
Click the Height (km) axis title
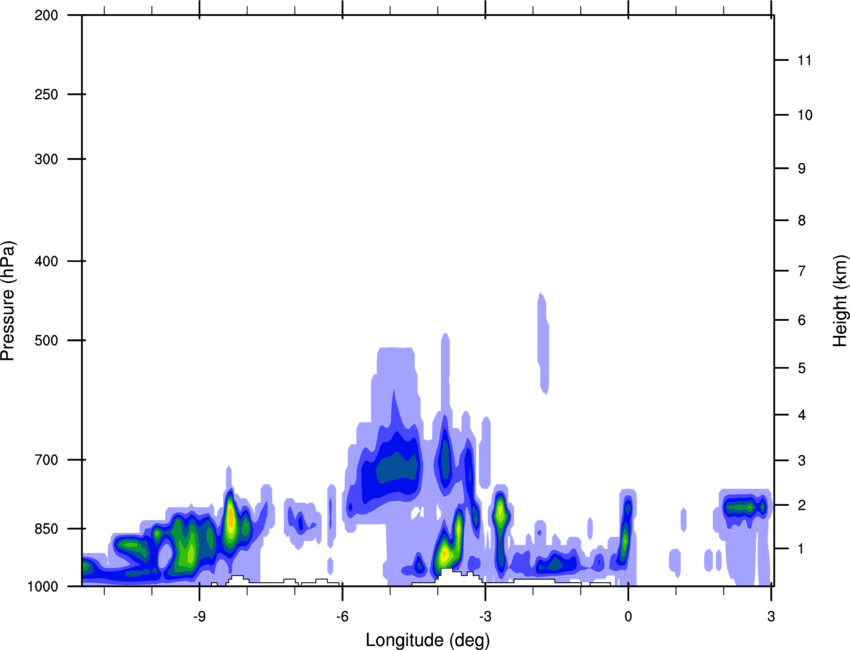[x=840, y=301]
